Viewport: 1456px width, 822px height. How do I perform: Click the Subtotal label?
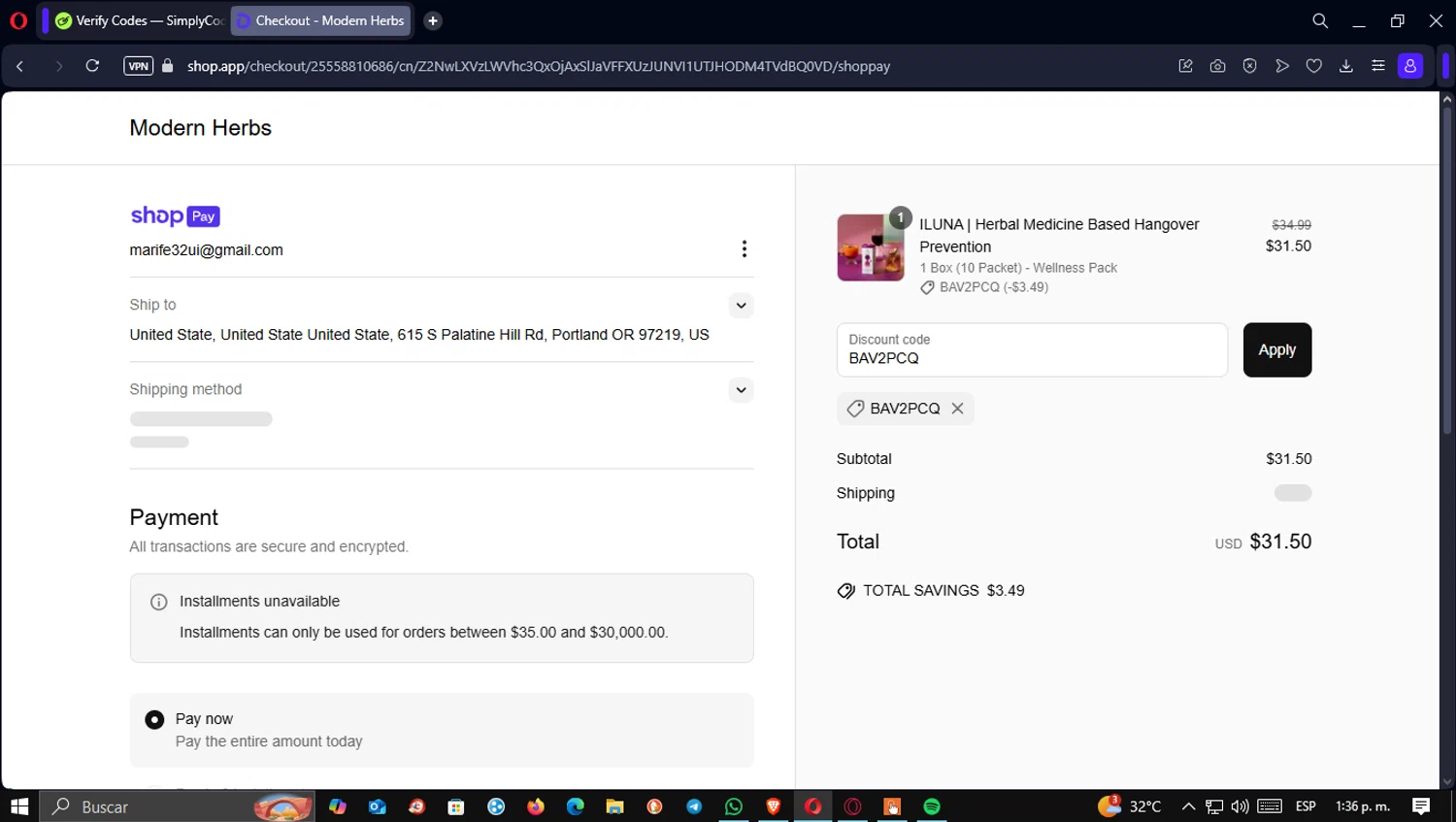[864, 459]
